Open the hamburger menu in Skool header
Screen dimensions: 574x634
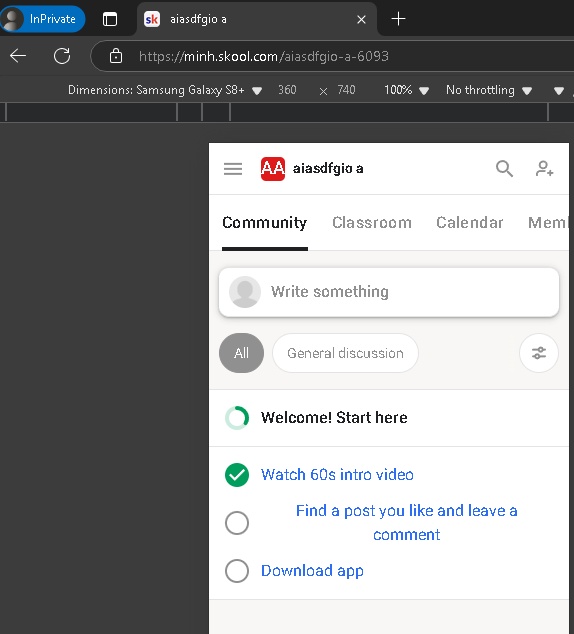[x=233, y=168]
